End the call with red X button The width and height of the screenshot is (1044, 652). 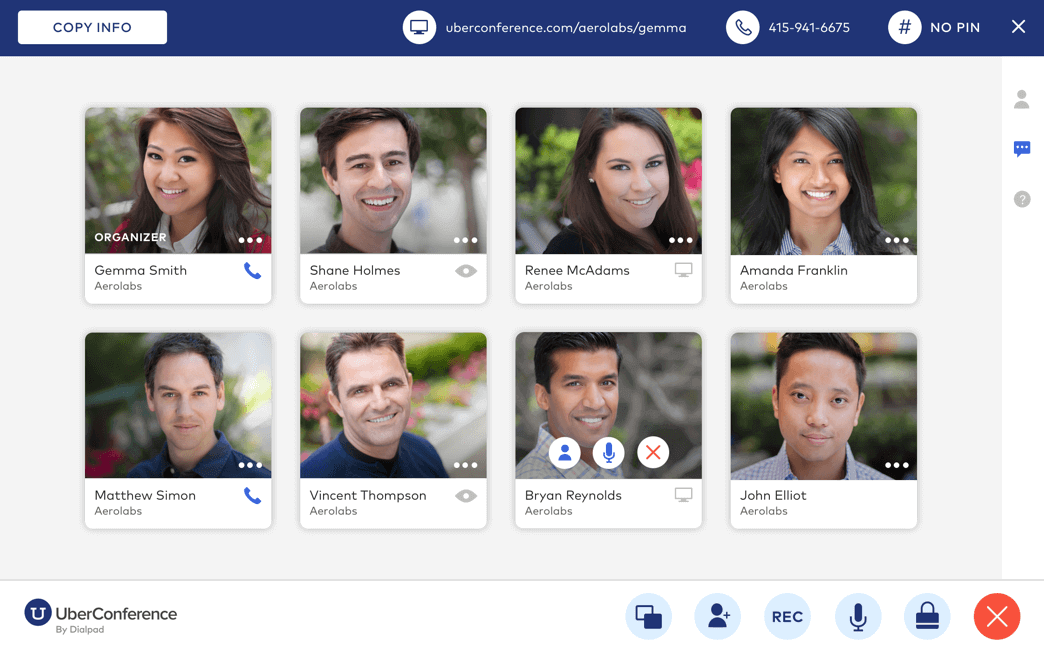point(997,617)
